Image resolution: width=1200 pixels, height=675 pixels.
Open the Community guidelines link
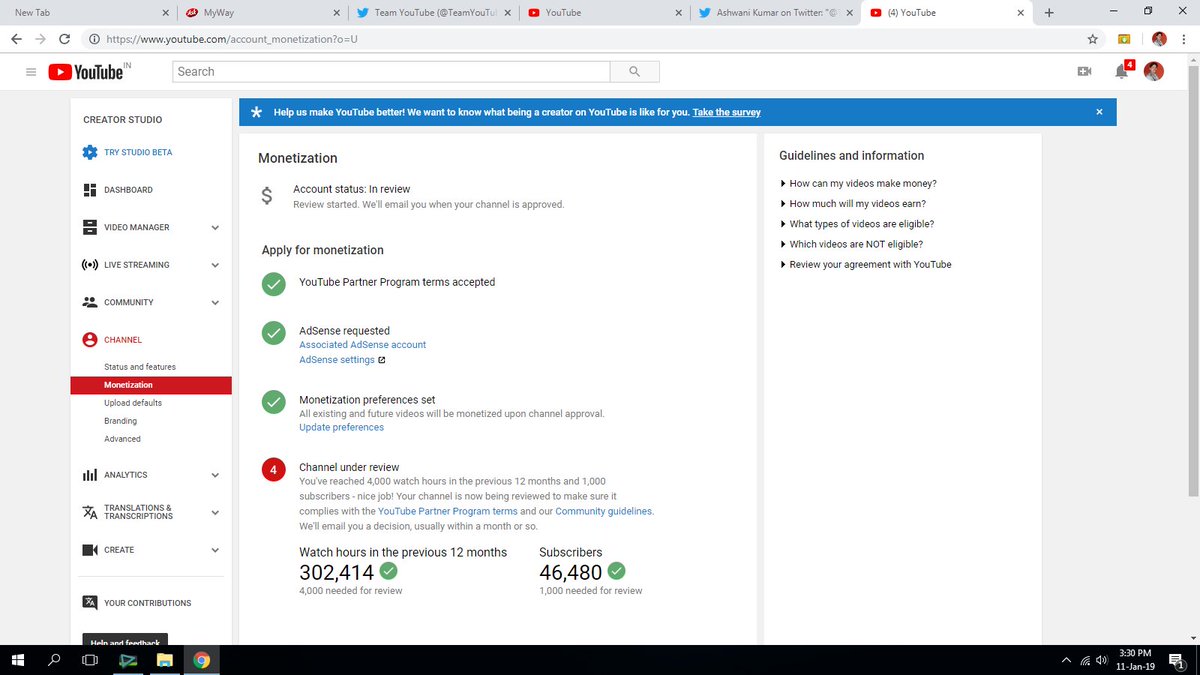coord(604,511)
